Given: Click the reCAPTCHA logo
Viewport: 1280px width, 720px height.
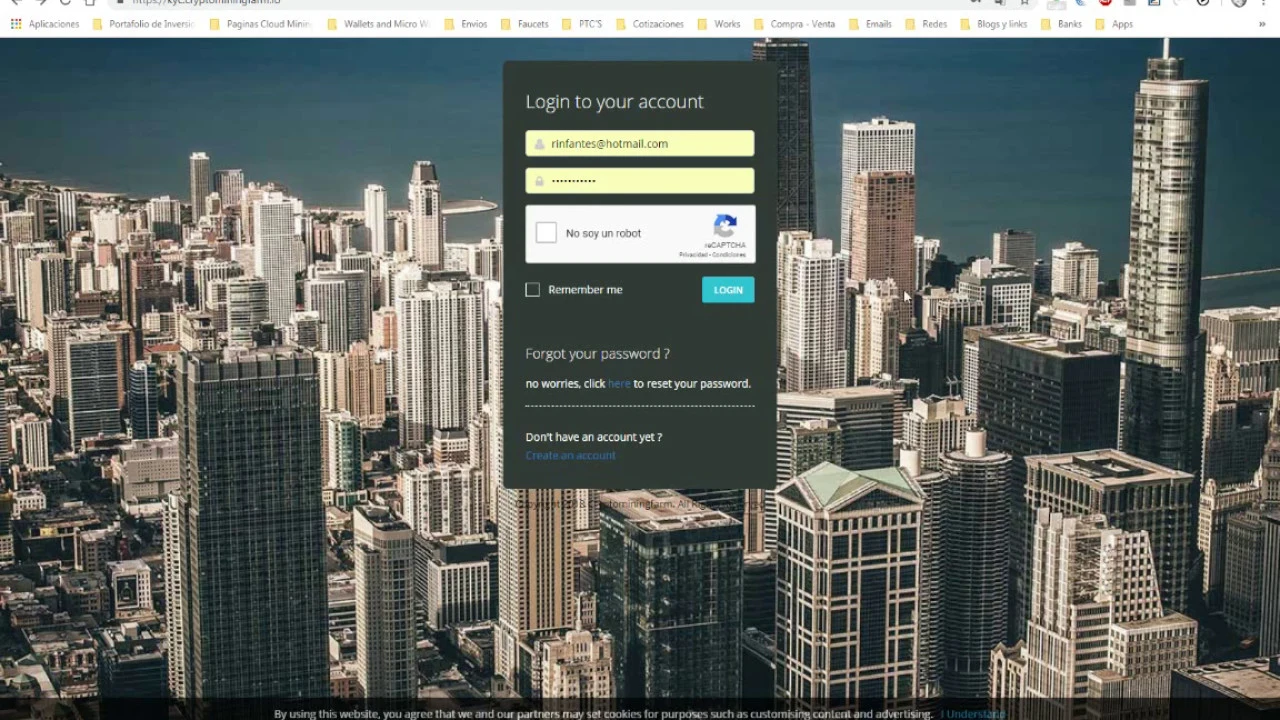Looking at the screenshot, I should pos(725,226).
